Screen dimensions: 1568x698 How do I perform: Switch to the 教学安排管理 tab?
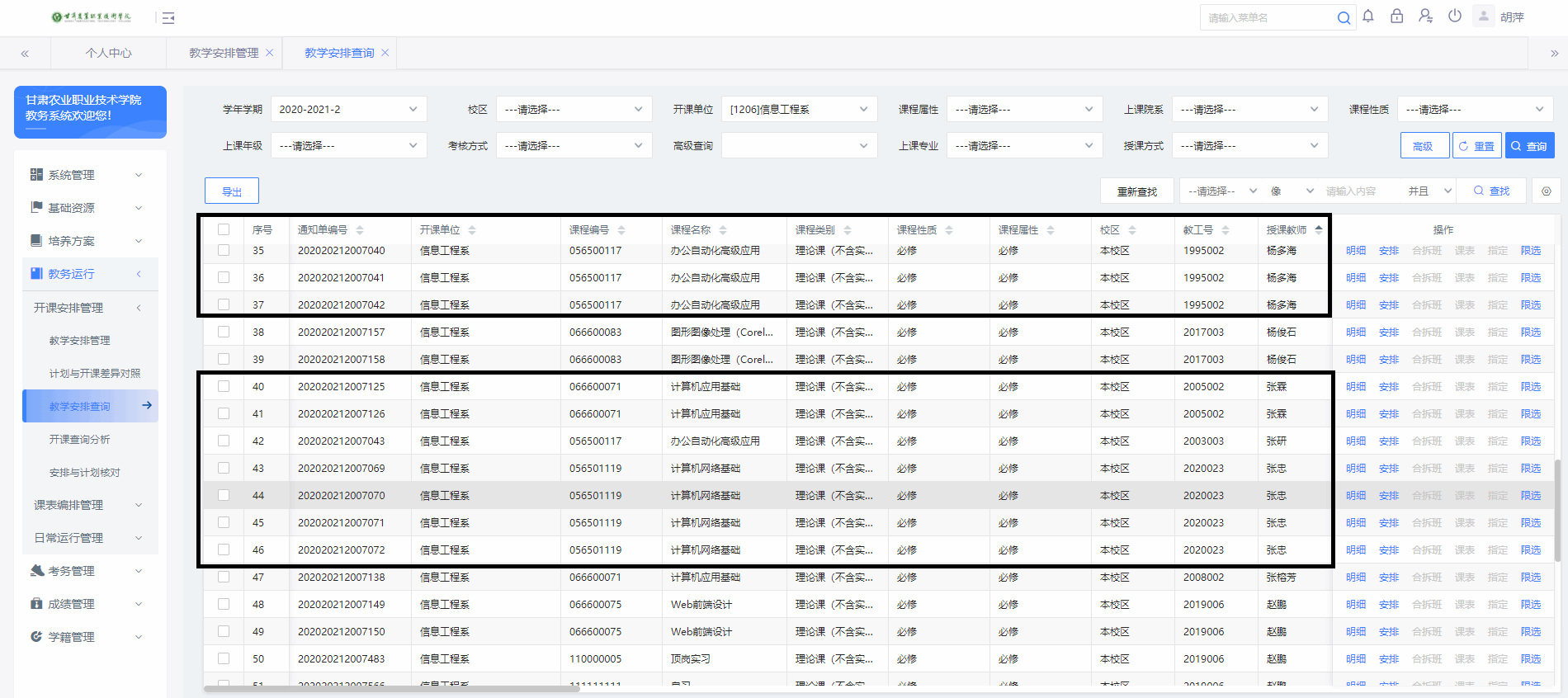click(224, 53)
